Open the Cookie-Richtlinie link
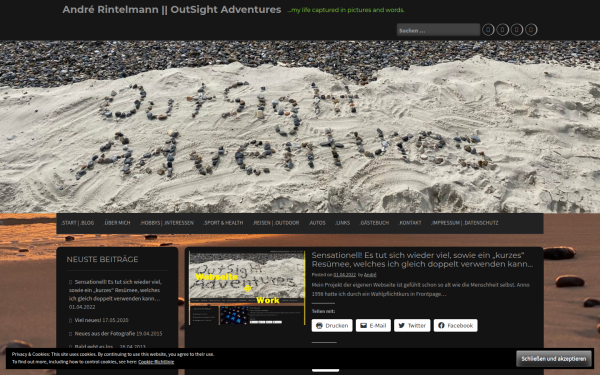The width and height of the screenshot is (600, 375). [156, 362]
